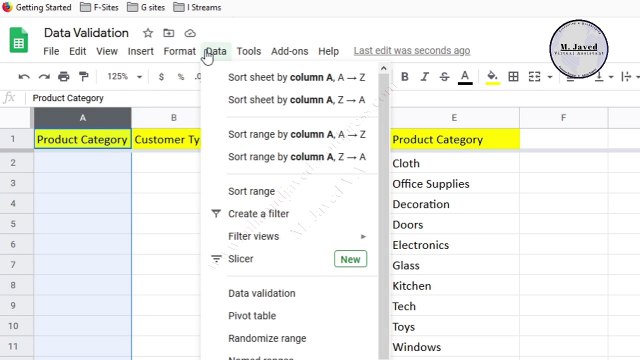
Task: Click the 'Kitchen' cell
Action: click(x=455, y=286)
